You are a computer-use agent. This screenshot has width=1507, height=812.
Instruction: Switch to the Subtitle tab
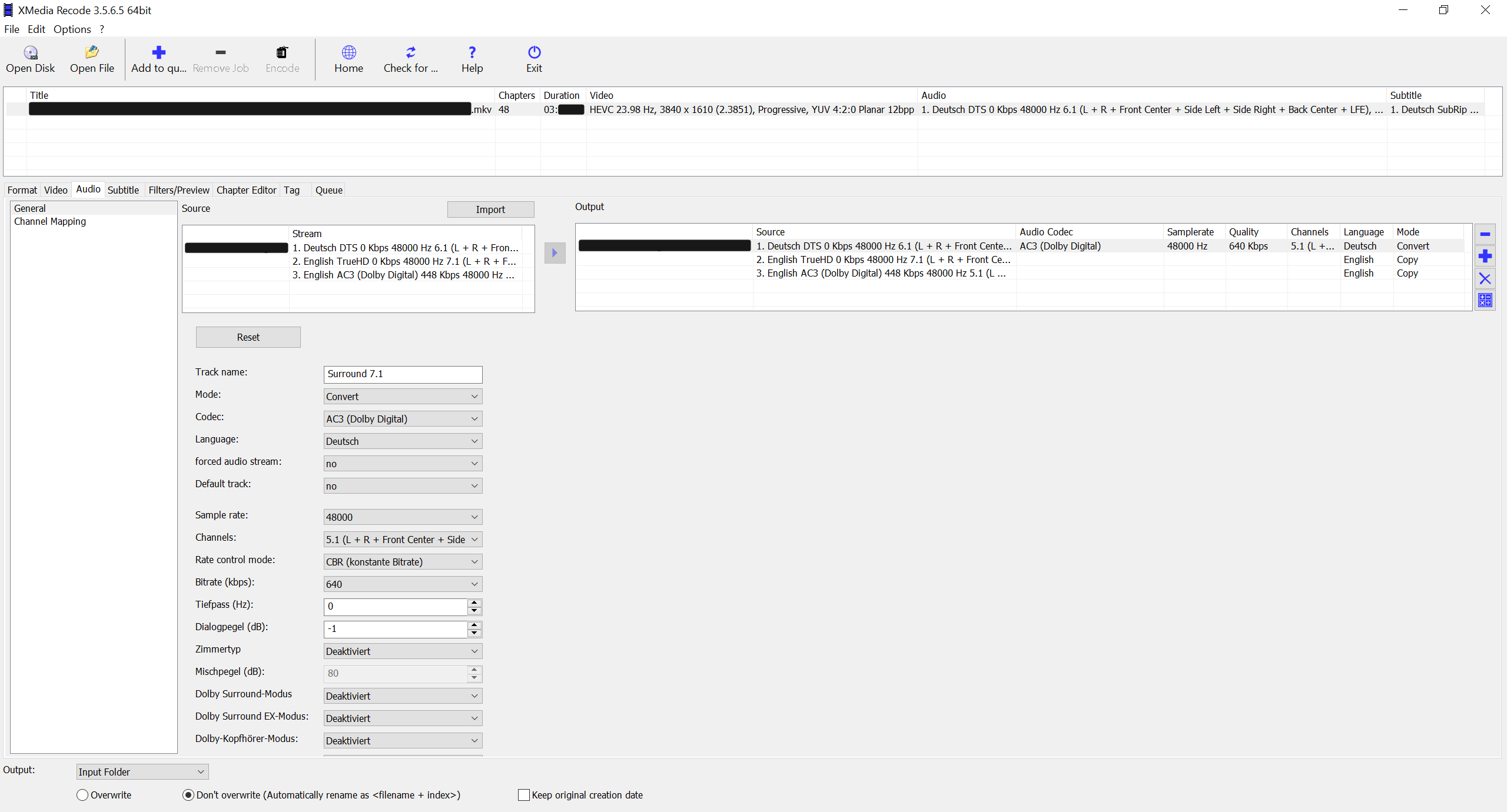[123, 190]
